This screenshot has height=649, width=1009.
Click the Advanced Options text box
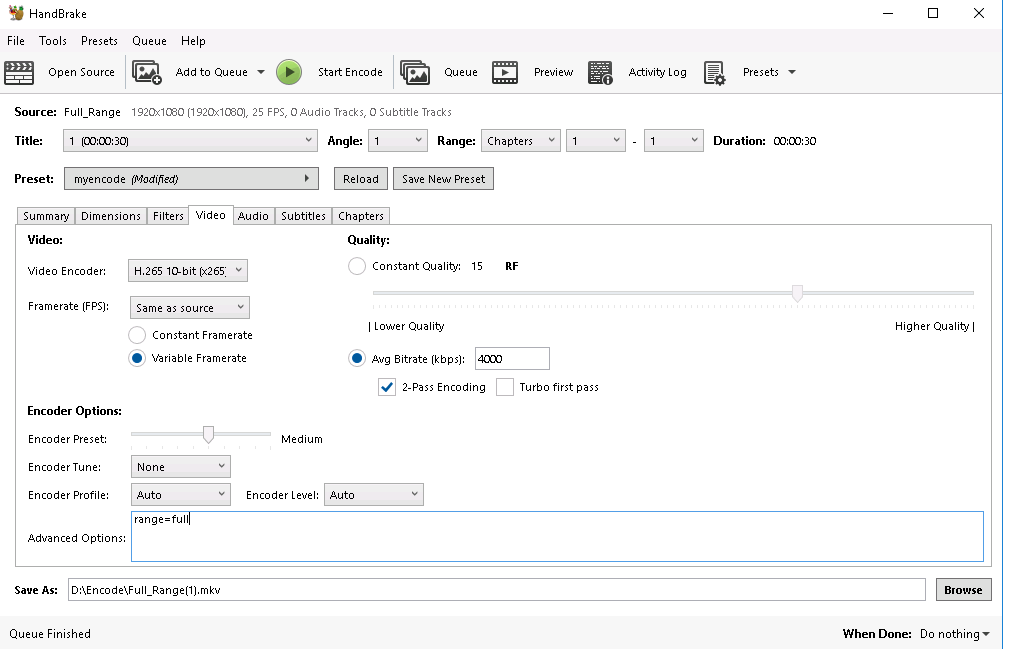pyautogui.click(x=557, y=536)
